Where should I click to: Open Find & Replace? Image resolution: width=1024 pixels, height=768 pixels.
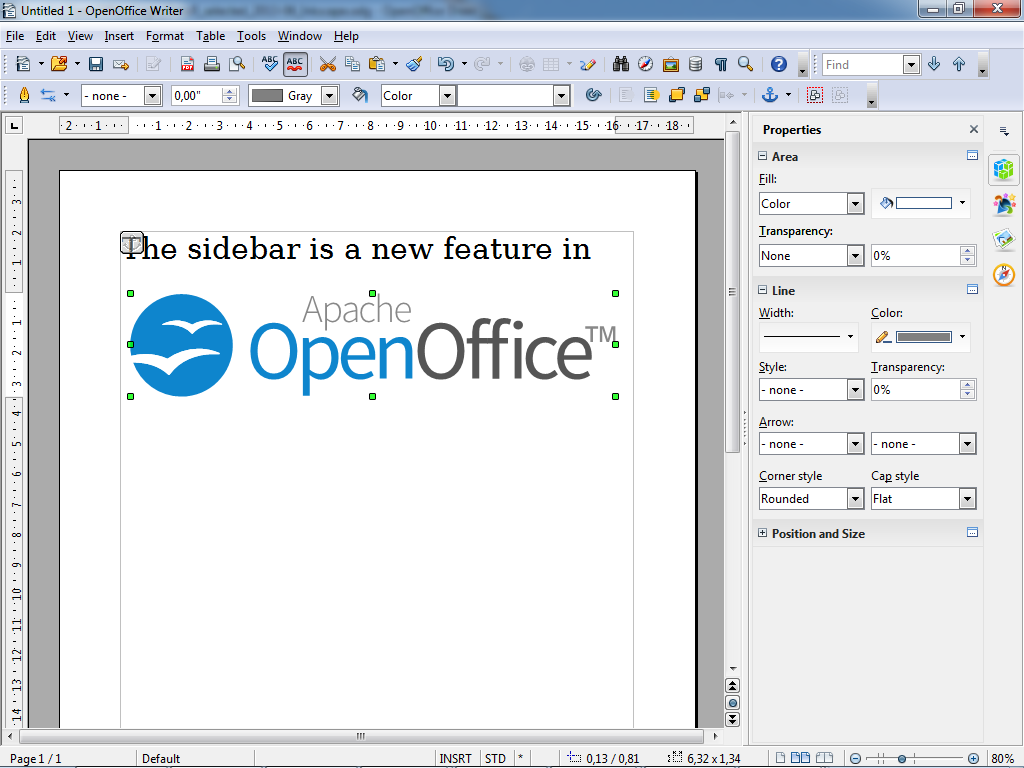tap(621, 62)
